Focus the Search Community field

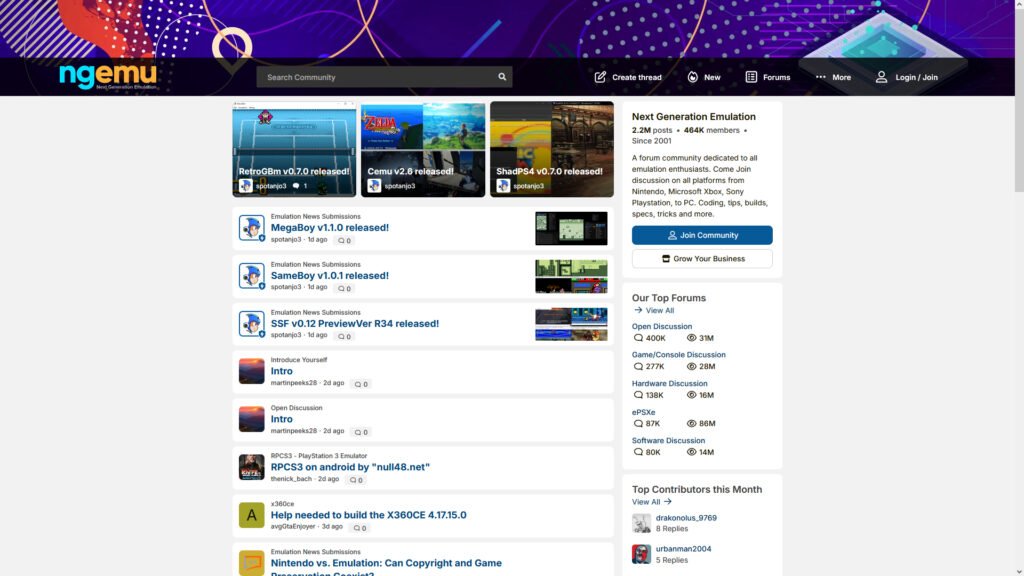(x=384, y=77)
